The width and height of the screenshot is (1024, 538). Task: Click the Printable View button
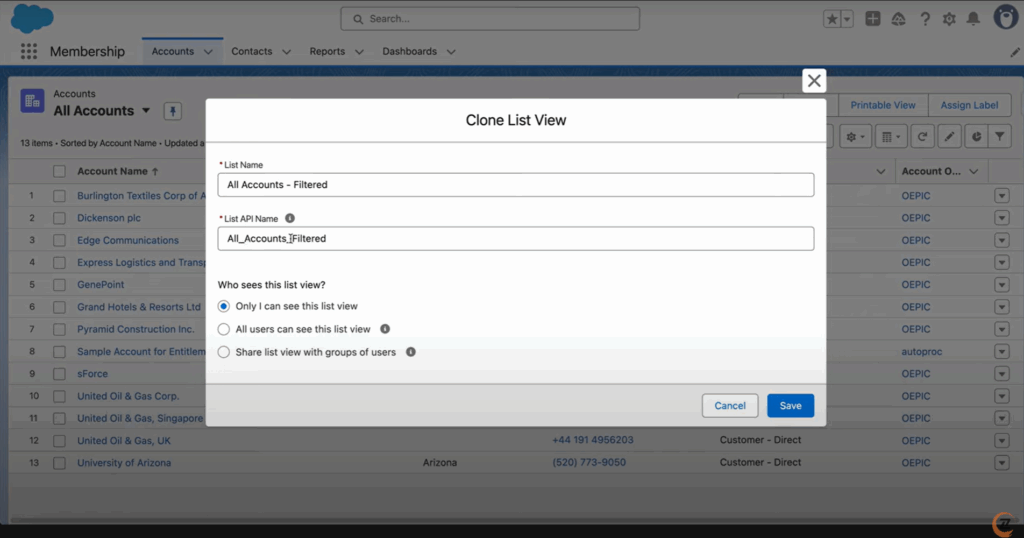(882, 105)
